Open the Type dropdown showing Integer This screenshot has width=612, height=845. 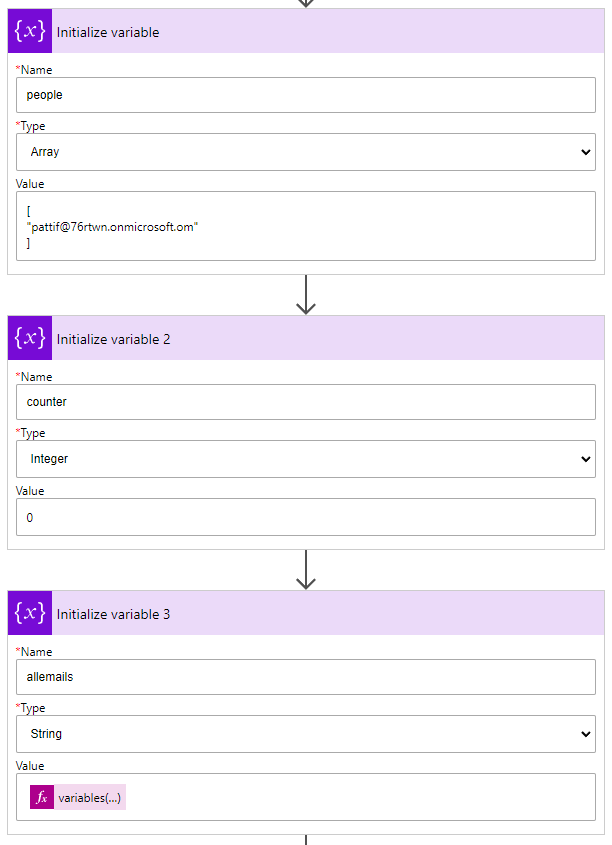coord(305,459)
